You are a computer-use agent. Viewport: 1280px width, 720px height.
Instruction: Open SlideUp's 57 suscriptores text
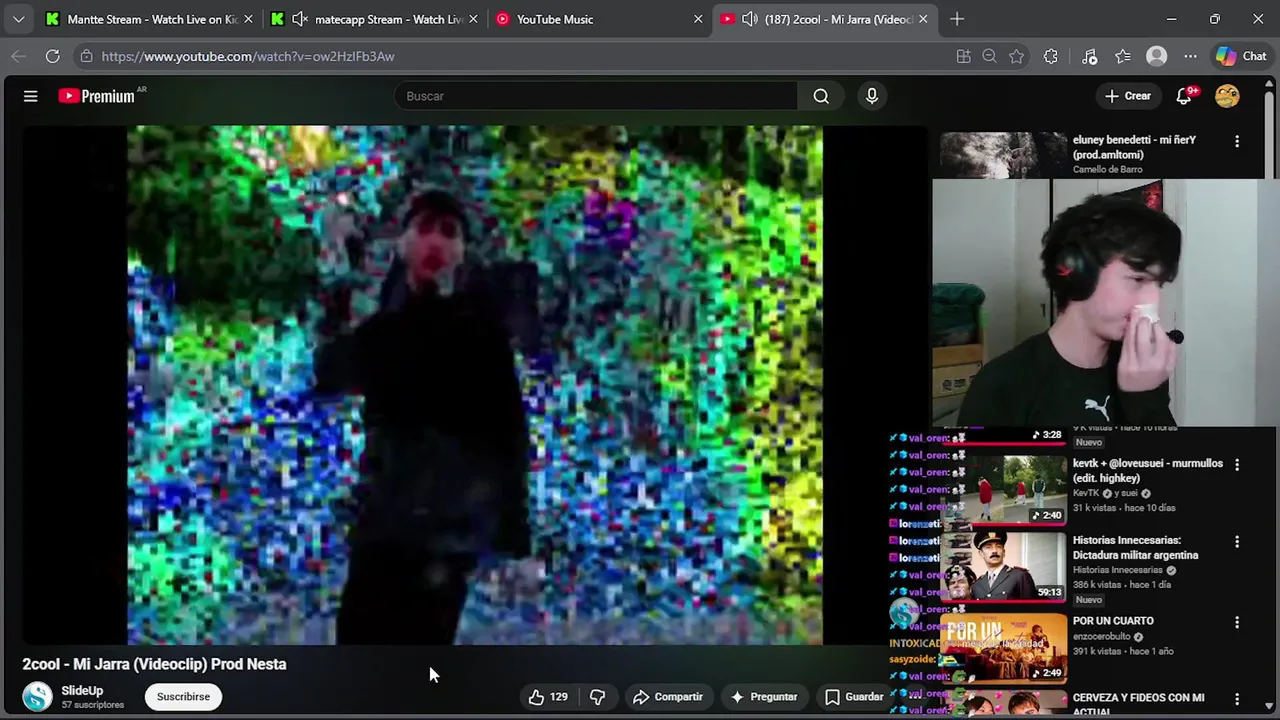point(93,705)
